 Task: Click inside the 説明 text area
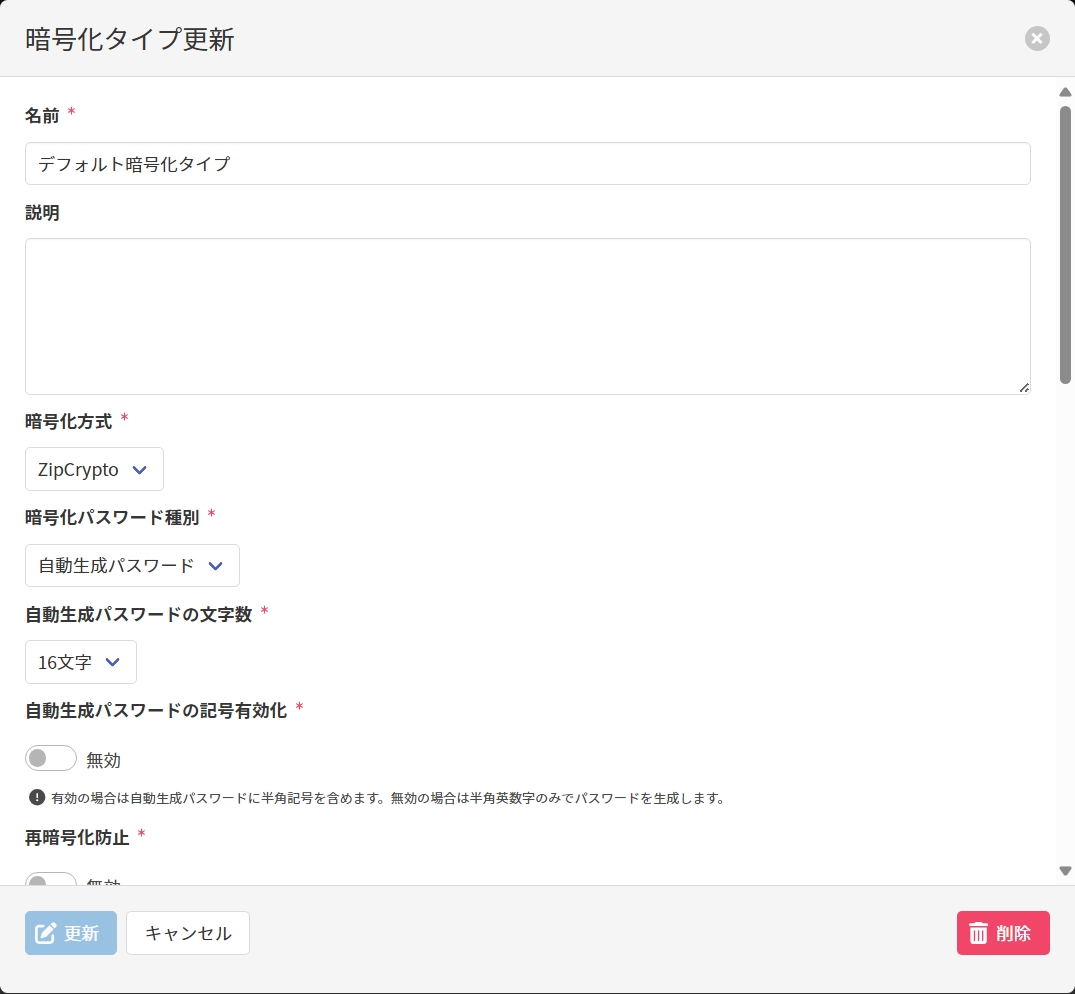527,316
